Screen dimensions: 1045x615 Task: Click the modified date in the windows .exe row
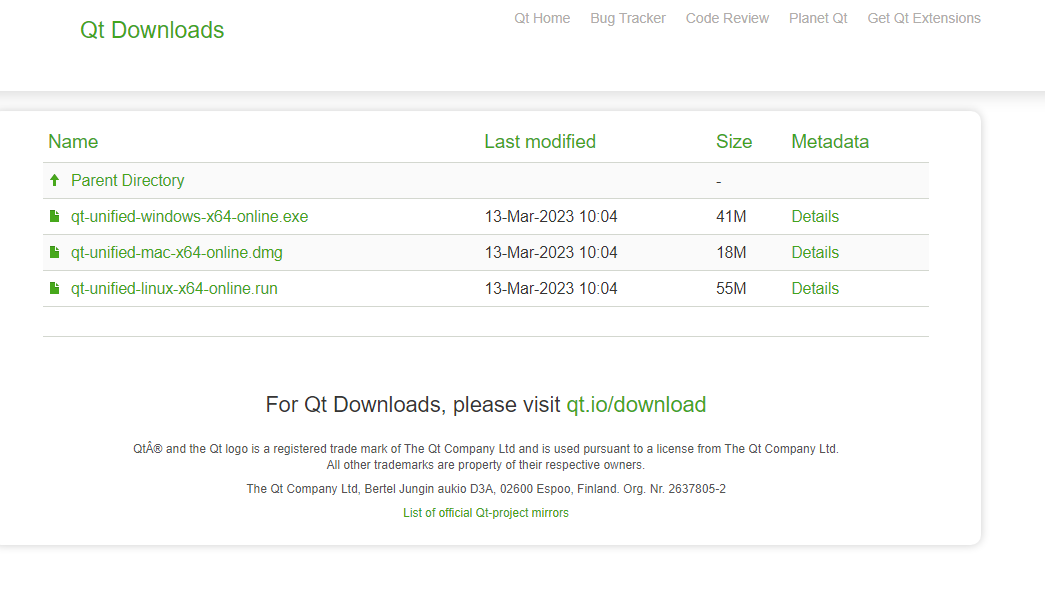click(x=550, y=217)
